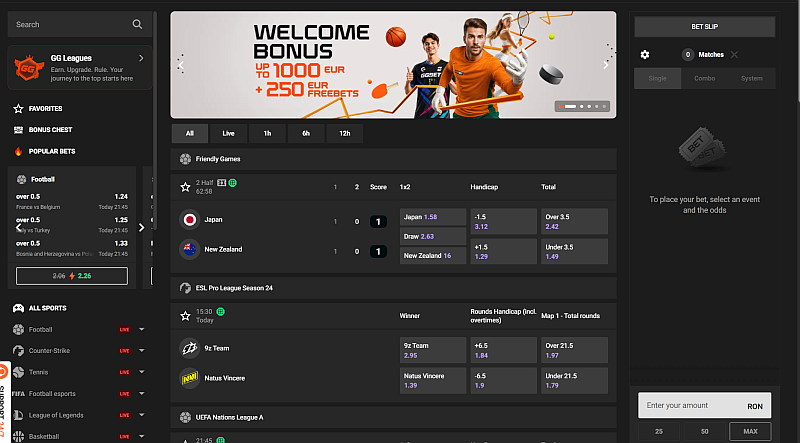
Task: Switch bet slip to Combo tab
Action: coord(705,78)
